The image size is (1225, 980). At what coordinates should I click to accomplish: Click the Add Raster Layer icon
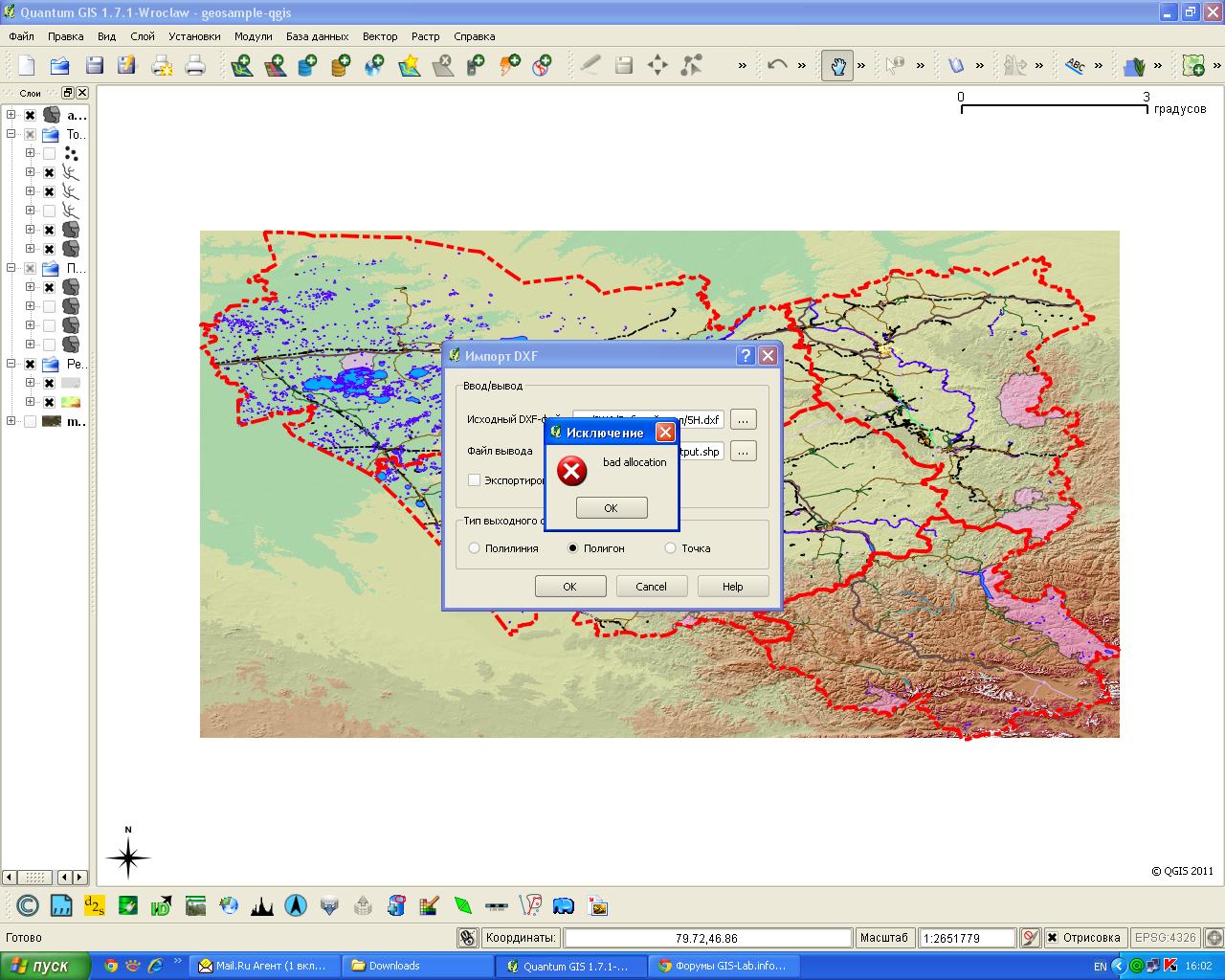(x=275, y=65)
